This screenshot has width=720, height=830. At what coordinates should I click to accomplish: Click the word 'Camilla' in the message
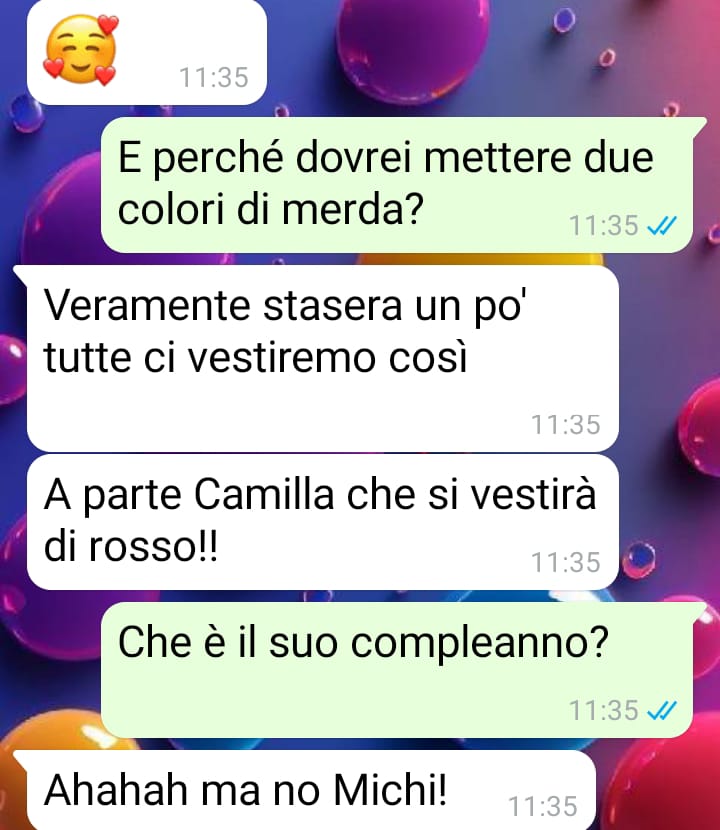click(264, 494)
